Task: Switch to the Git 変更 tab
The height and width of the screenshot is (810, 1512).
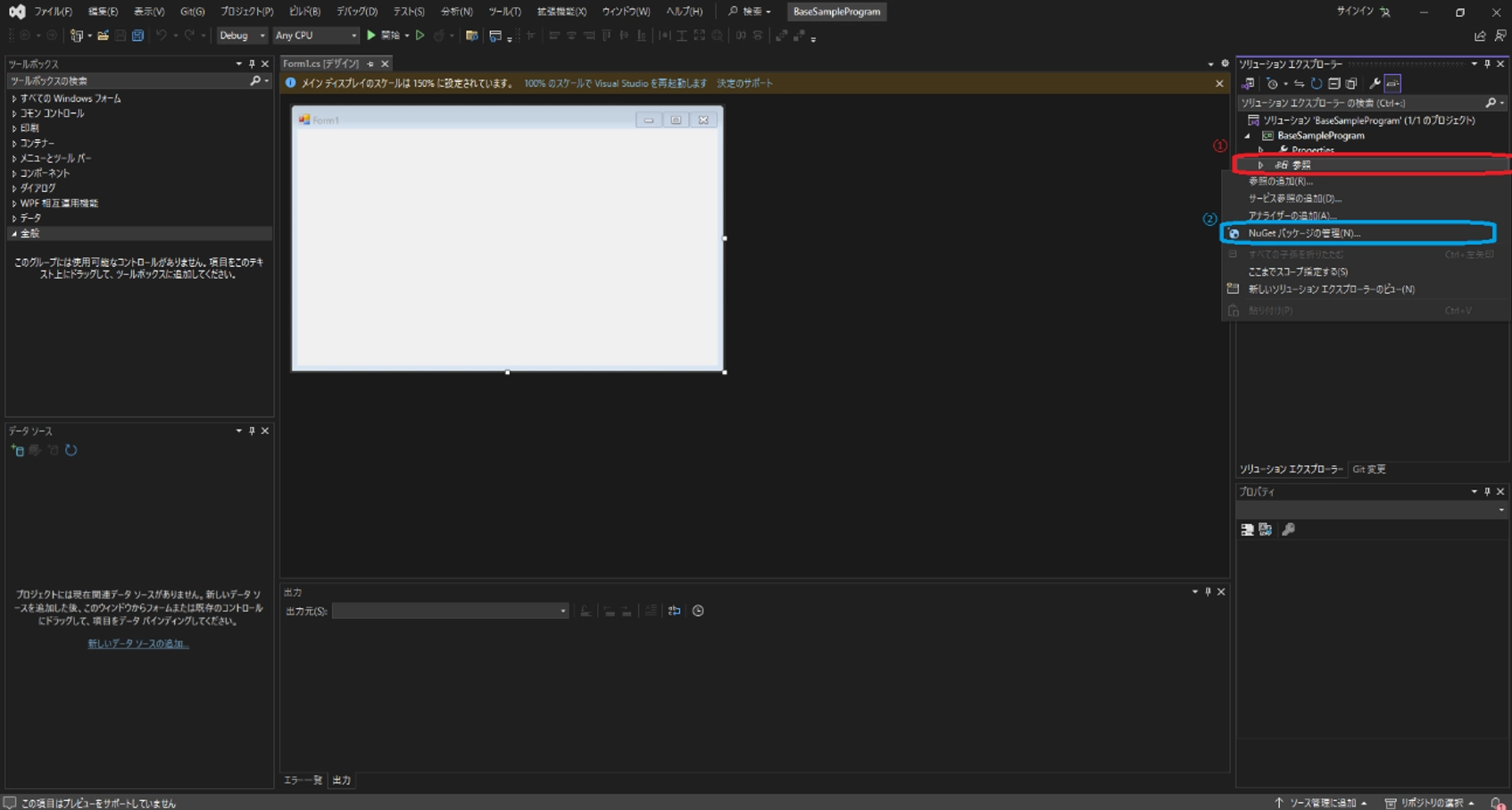Action: [1369, 470]
